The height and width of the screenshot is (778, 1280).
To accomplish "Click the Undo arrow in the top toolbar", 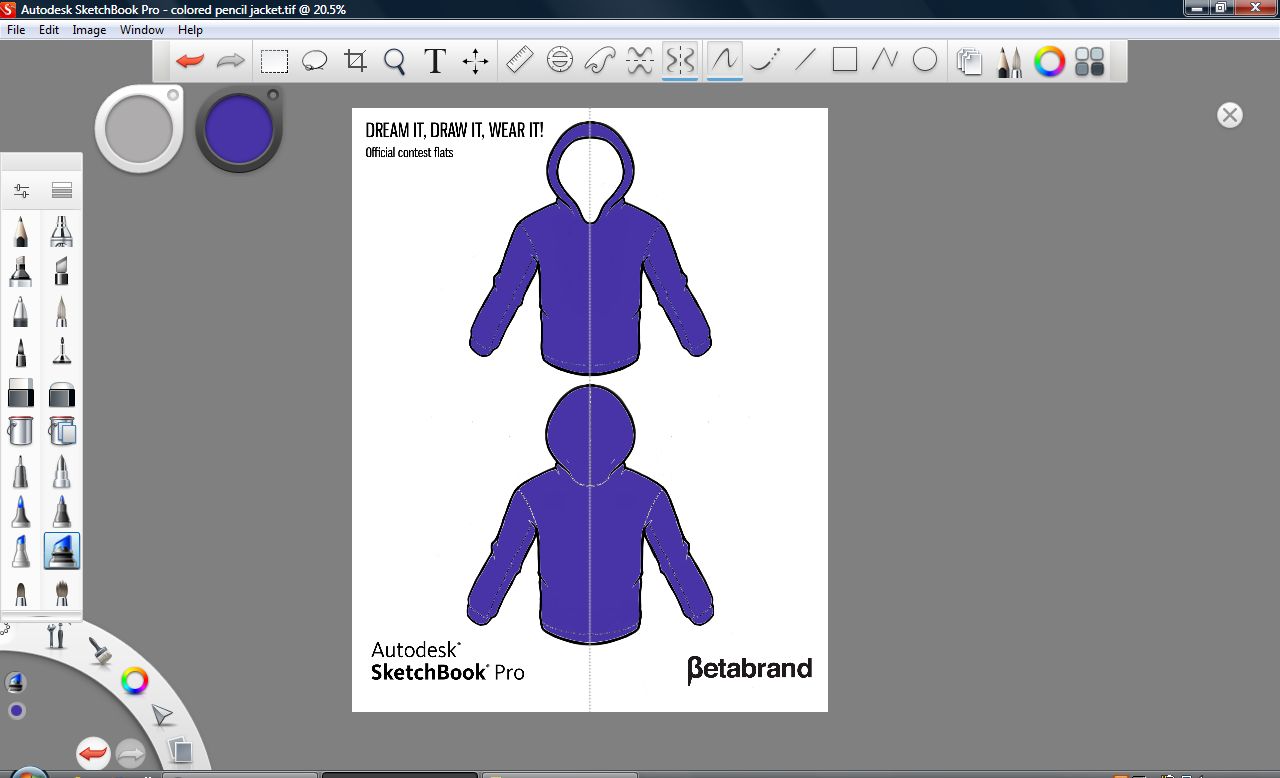I will coord(190,61).
